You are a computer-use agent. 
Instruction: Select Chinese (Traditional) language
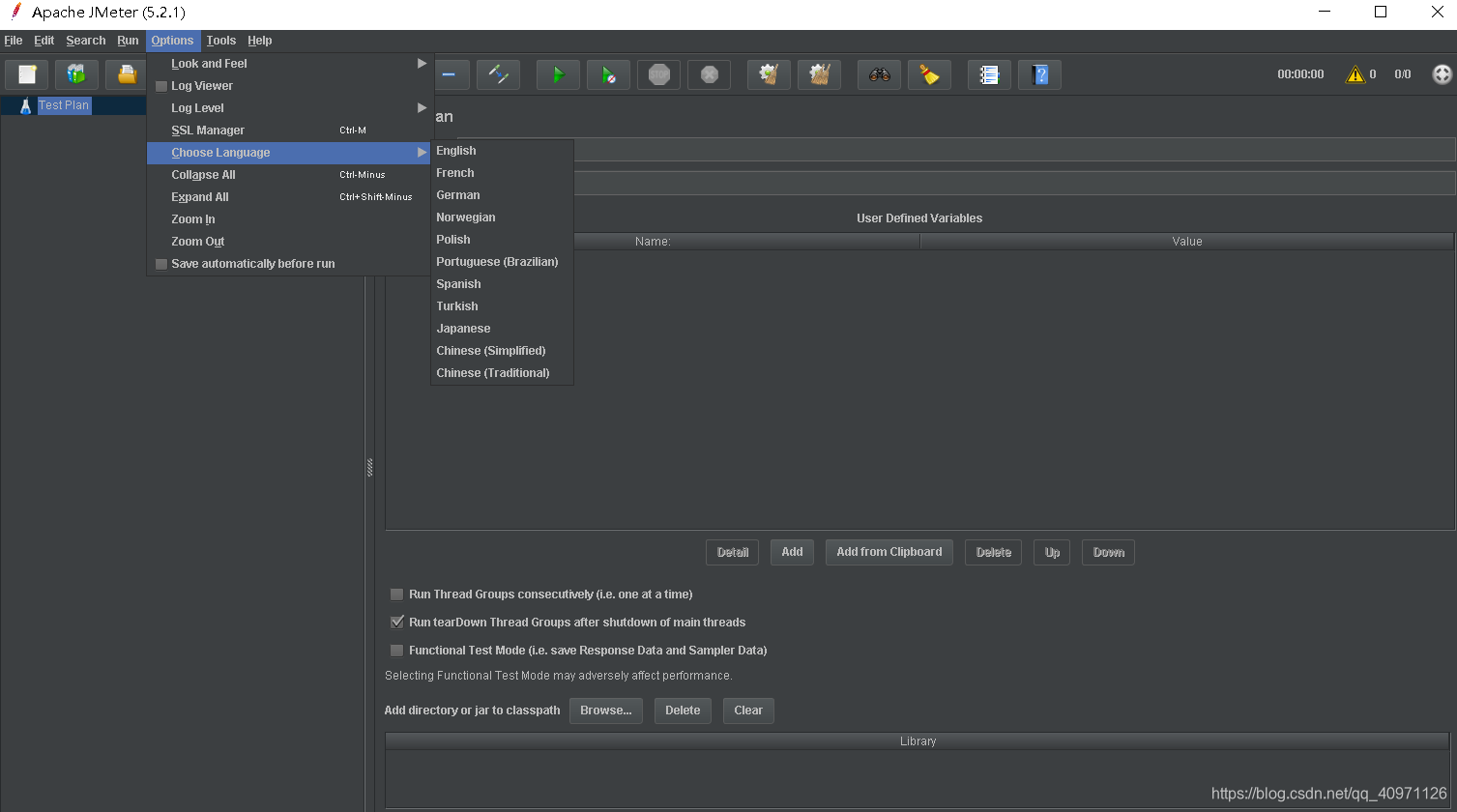(x=502, y=373)
